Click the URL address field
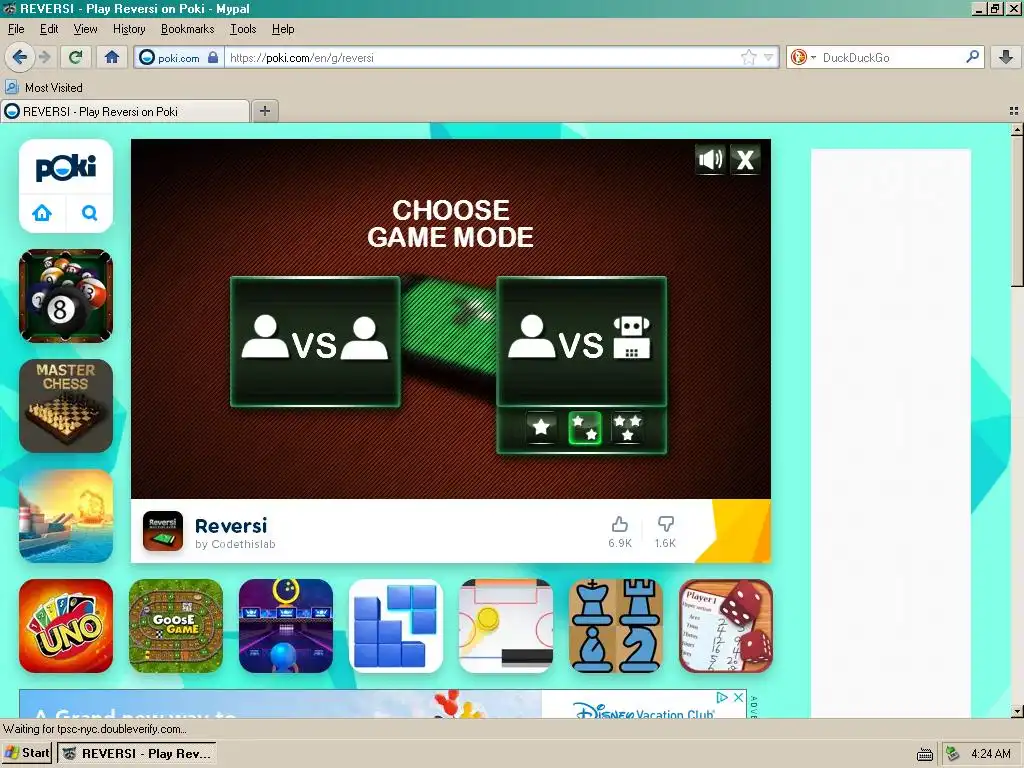 (482, 57)
